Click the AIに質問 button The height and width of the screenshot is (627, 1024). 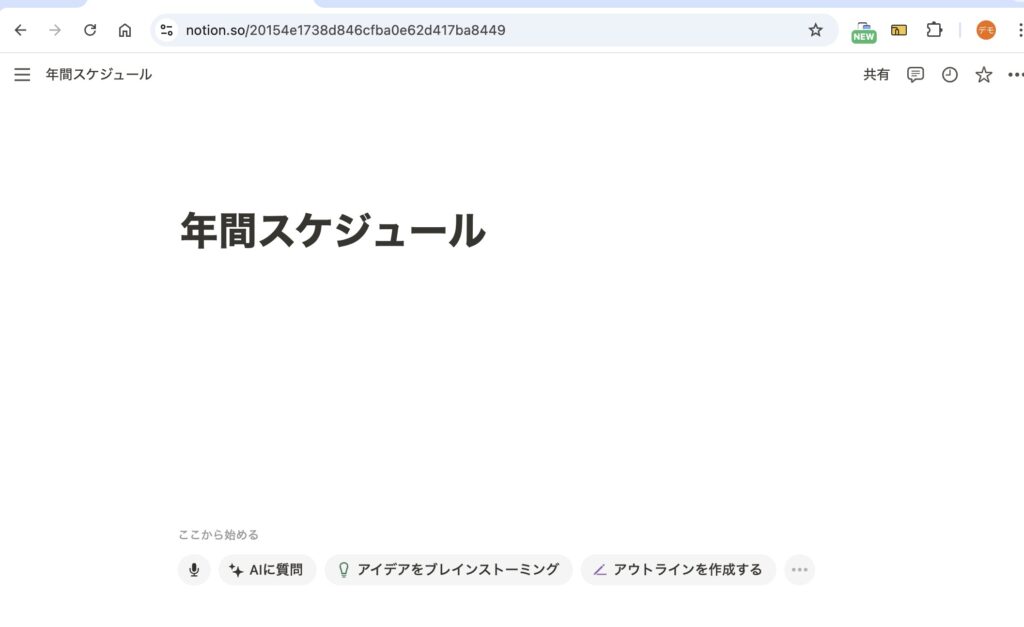tap(267, 570)
